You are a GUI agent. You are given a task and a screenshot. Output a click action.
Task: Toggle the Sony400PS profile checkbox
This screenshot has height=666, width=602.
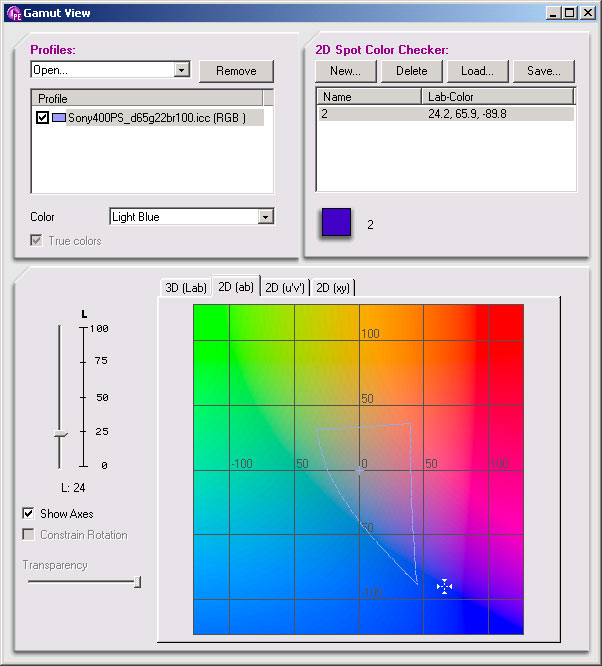42,118
